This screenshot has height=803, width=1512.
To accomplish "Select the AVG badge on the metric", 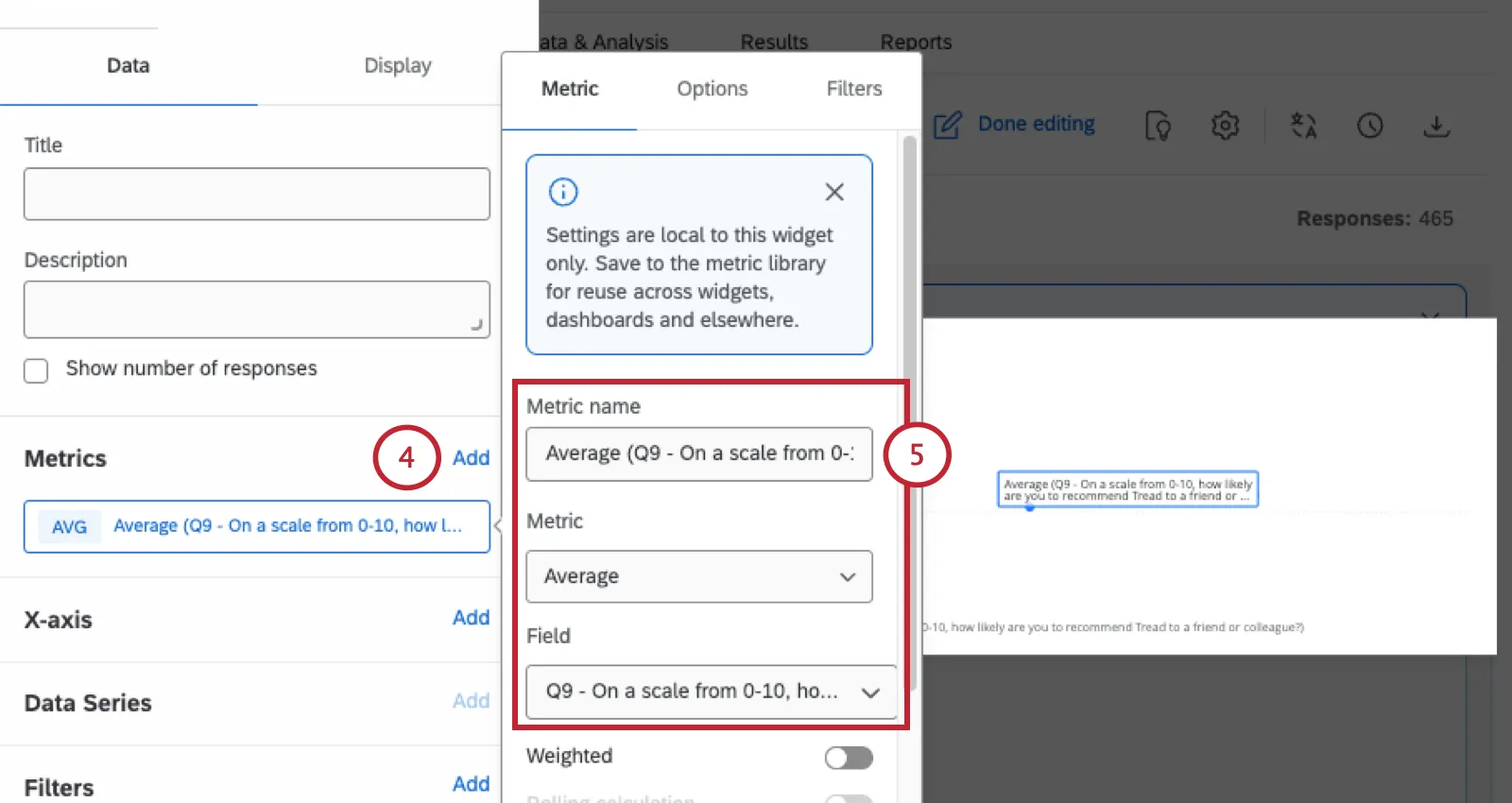I will (x=69, y=526).
